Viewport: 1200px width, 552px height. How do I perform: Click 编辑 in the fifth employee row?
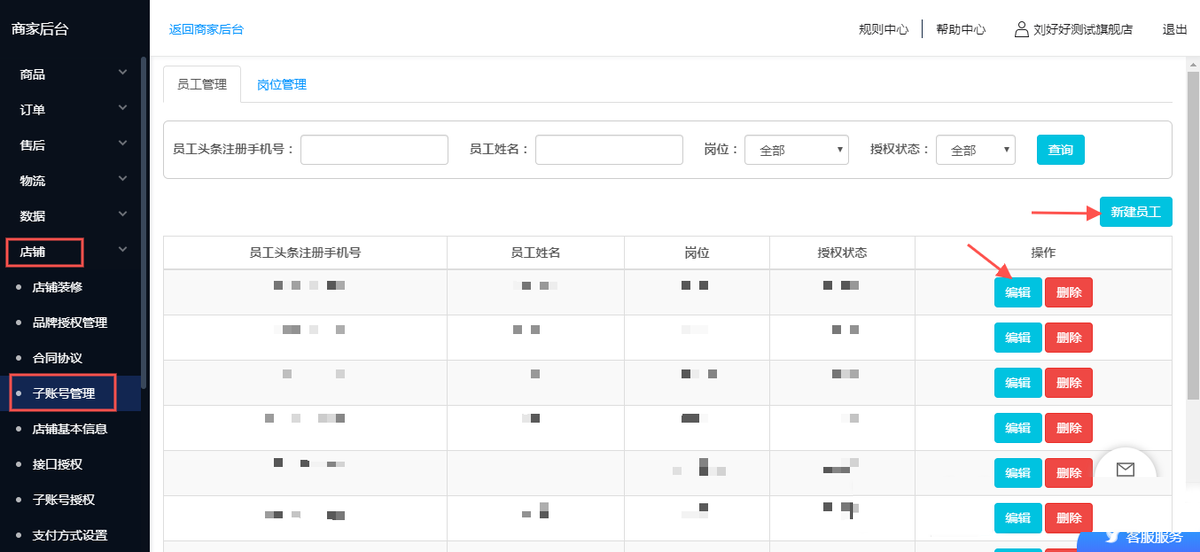pos(1018,473)
